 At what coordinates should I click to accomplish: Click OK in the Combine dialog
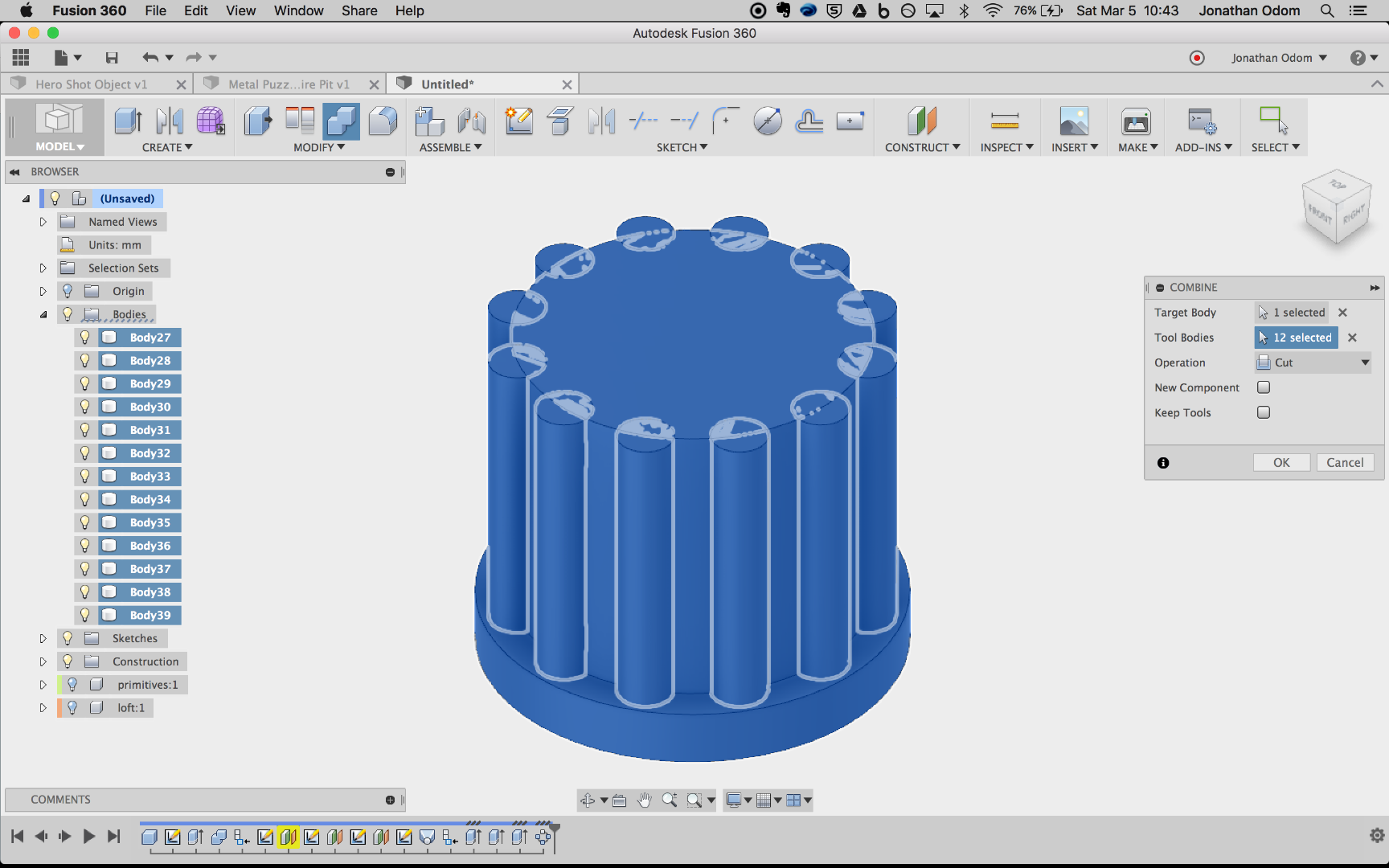1281,462
